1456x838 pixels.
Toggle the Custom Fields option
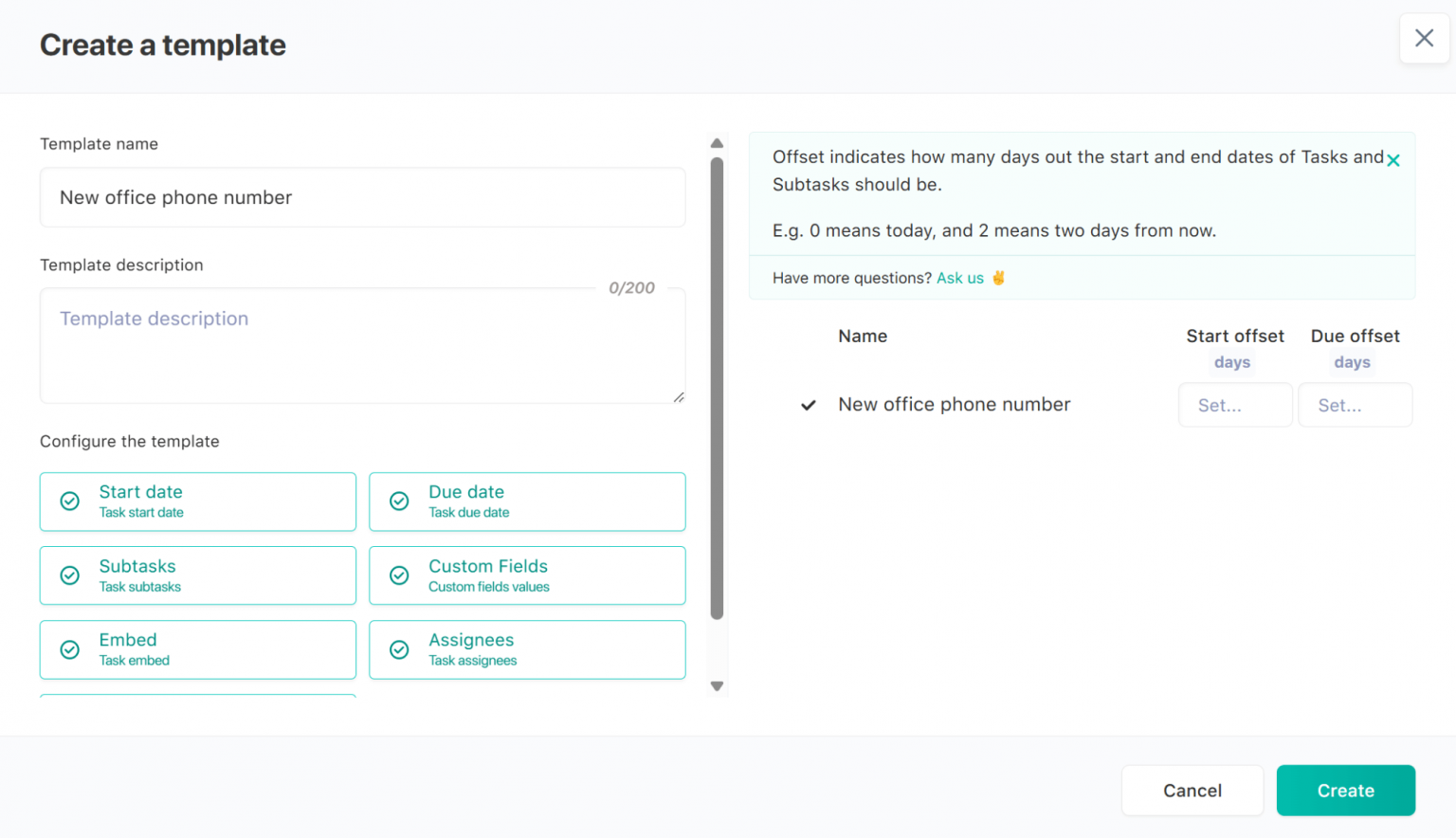527,575
